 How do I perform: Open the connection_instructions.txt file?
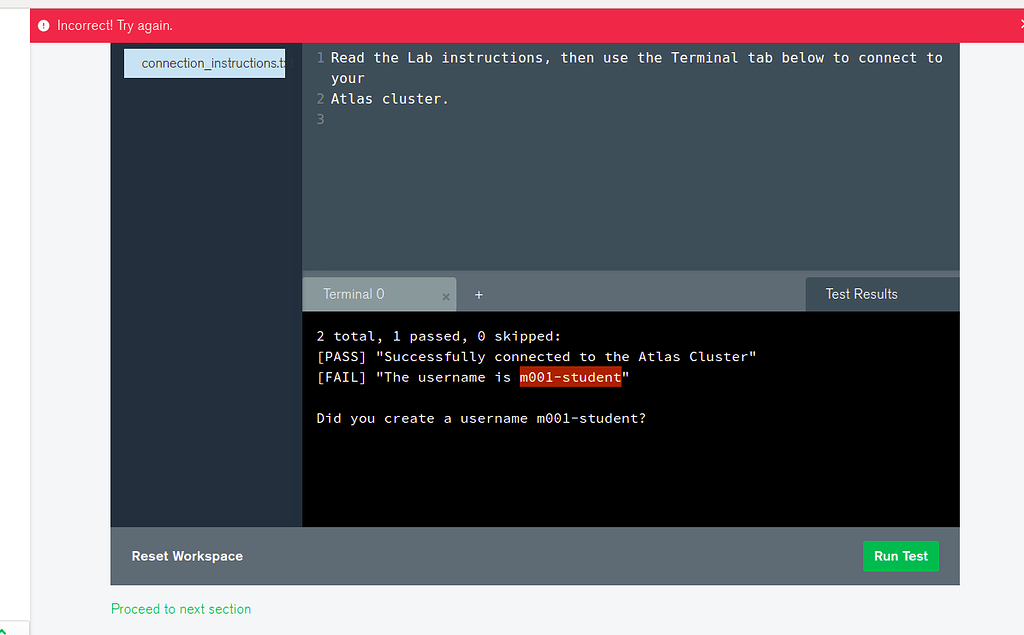[x=204, y=62]
